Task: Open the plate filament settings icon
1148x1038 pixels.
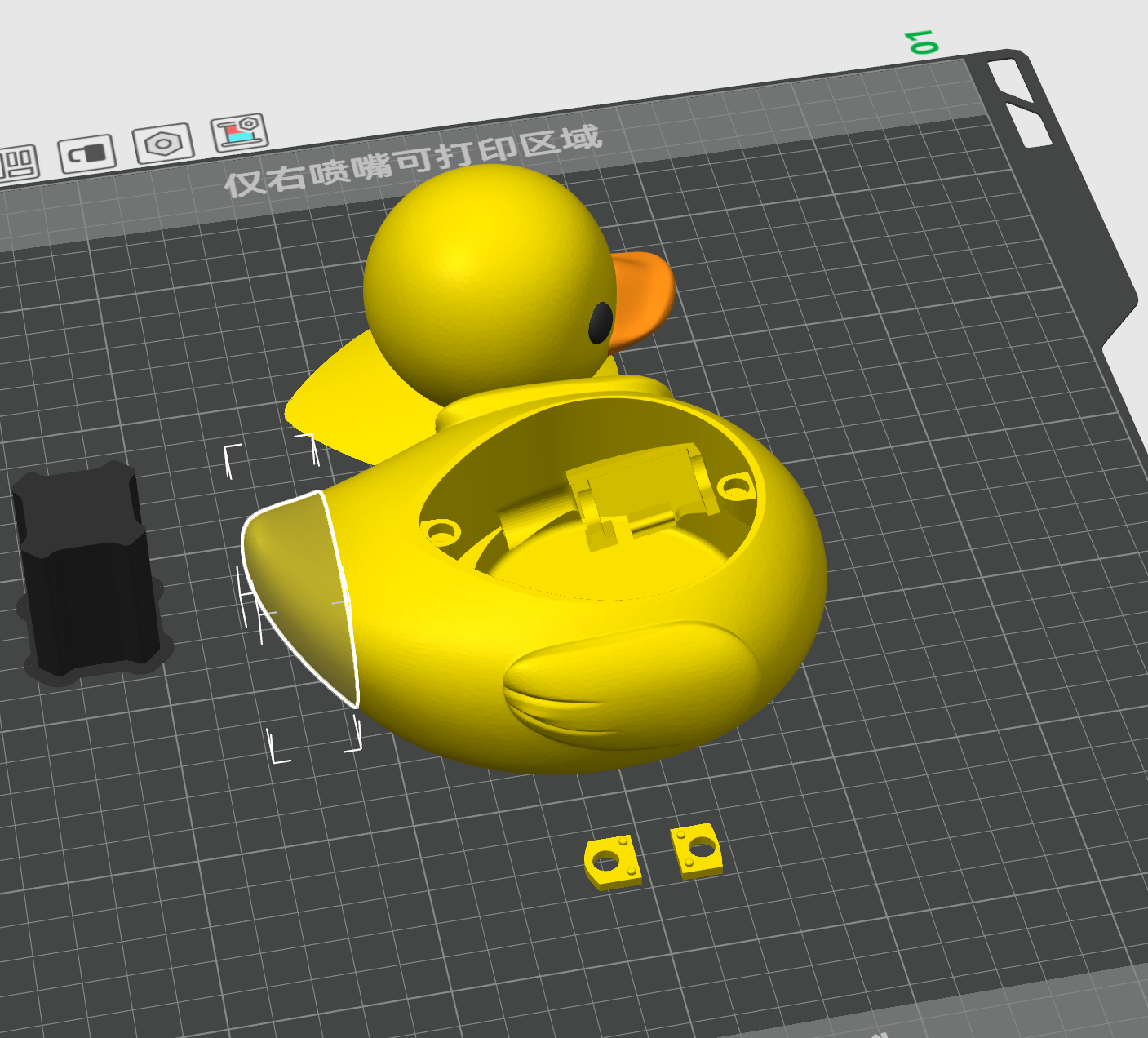Action: click(x=239, y=133)
